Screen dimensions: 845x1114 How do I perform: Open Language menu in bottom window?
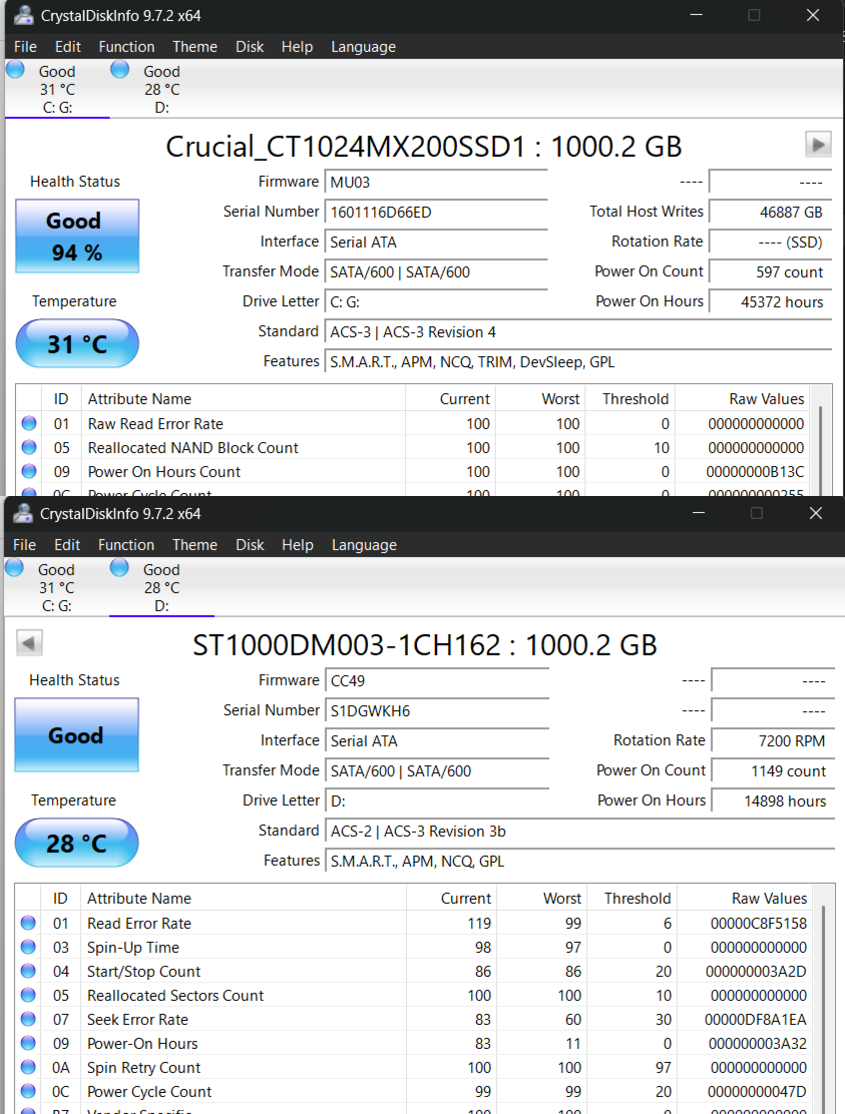pos(364,545)
